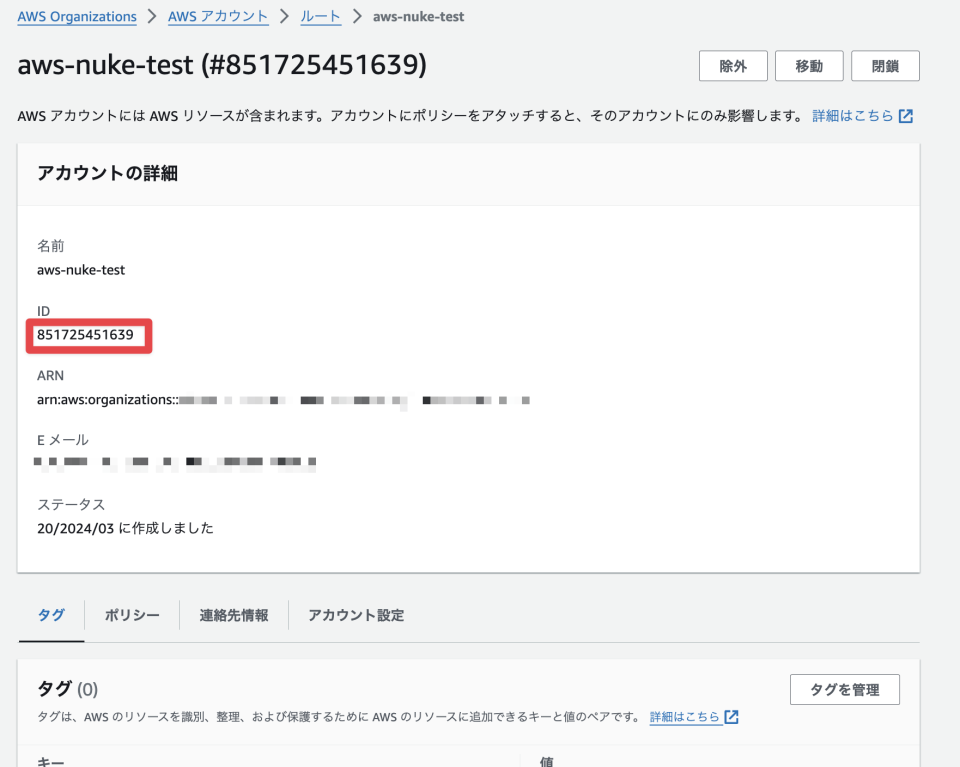Click the highlighted account ID 851725451639

(x=88, y=336)
